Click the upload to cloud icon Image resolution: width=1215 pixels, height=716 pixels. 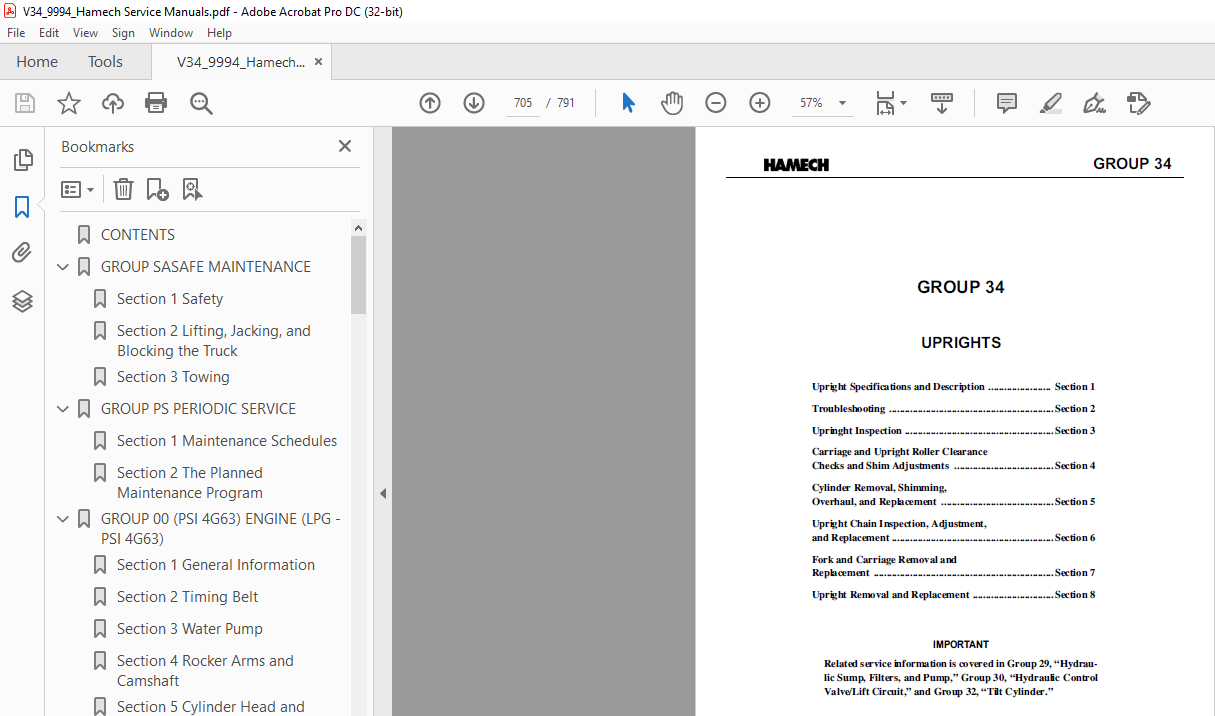pos(113,103)
